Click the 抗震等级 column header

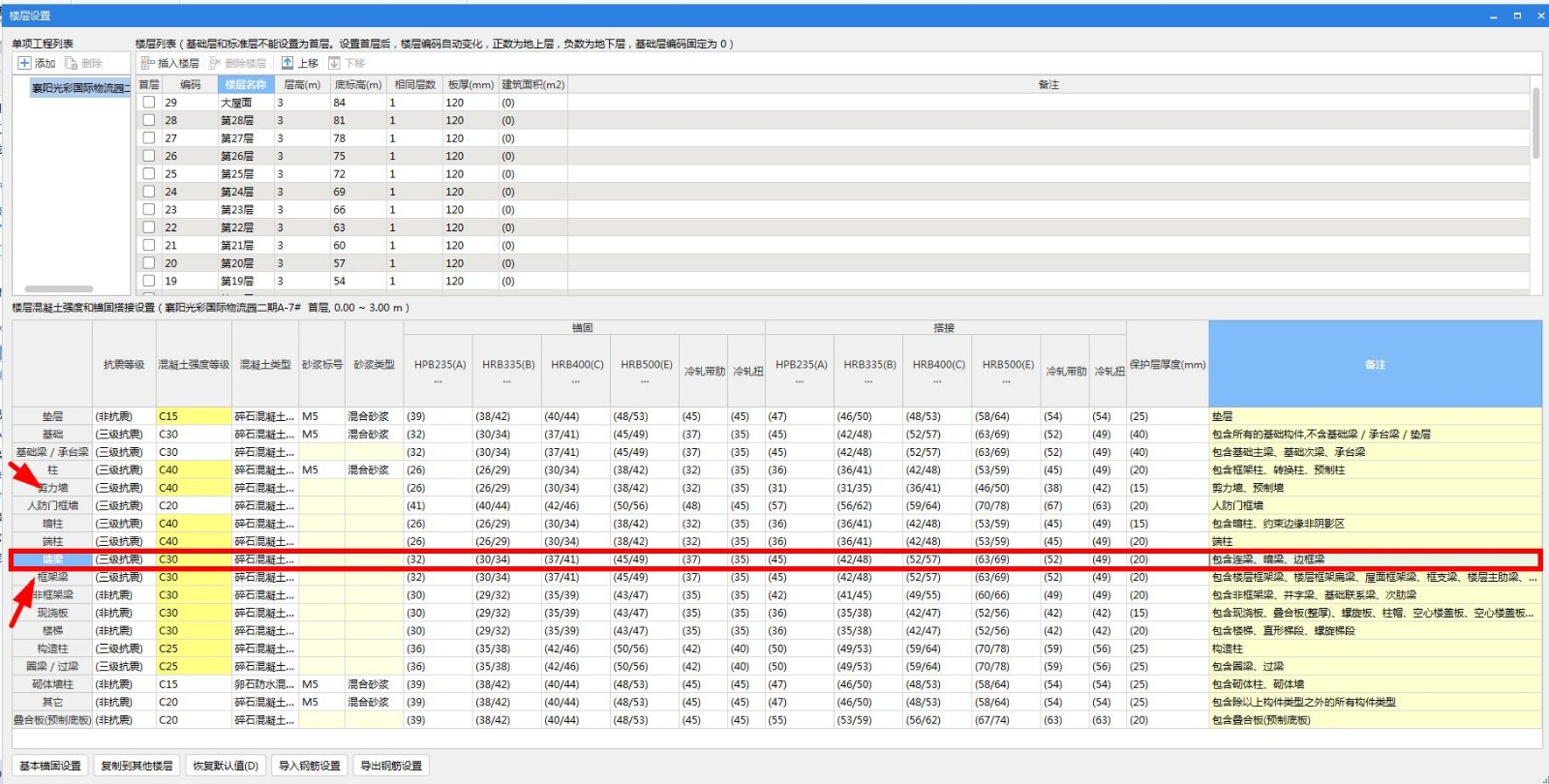[124, 364]
